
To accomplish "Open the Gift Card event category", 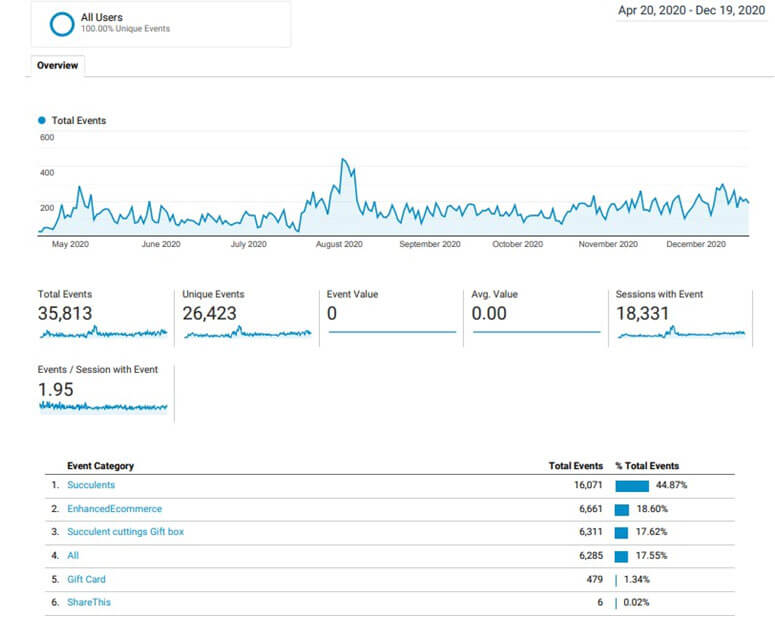I will [86, 579].
